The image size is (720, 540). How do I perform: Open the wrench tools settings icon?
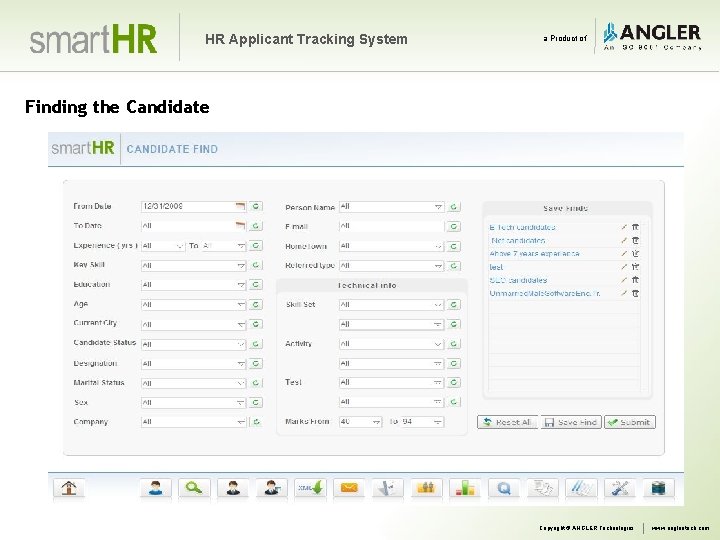click(x=620, y=488)
